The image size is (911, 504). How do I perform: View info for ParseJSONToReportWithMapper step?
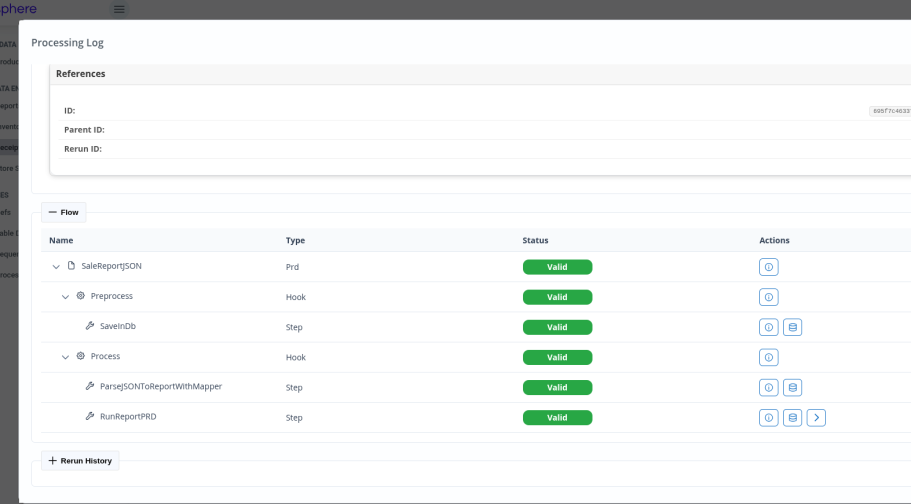[768, 387]
